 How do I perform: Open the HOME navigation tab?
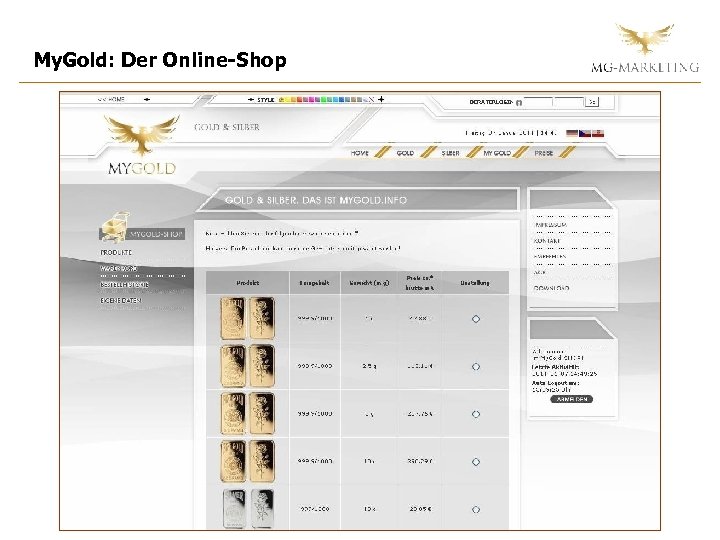pyautogui.click(x=360, y=153)
